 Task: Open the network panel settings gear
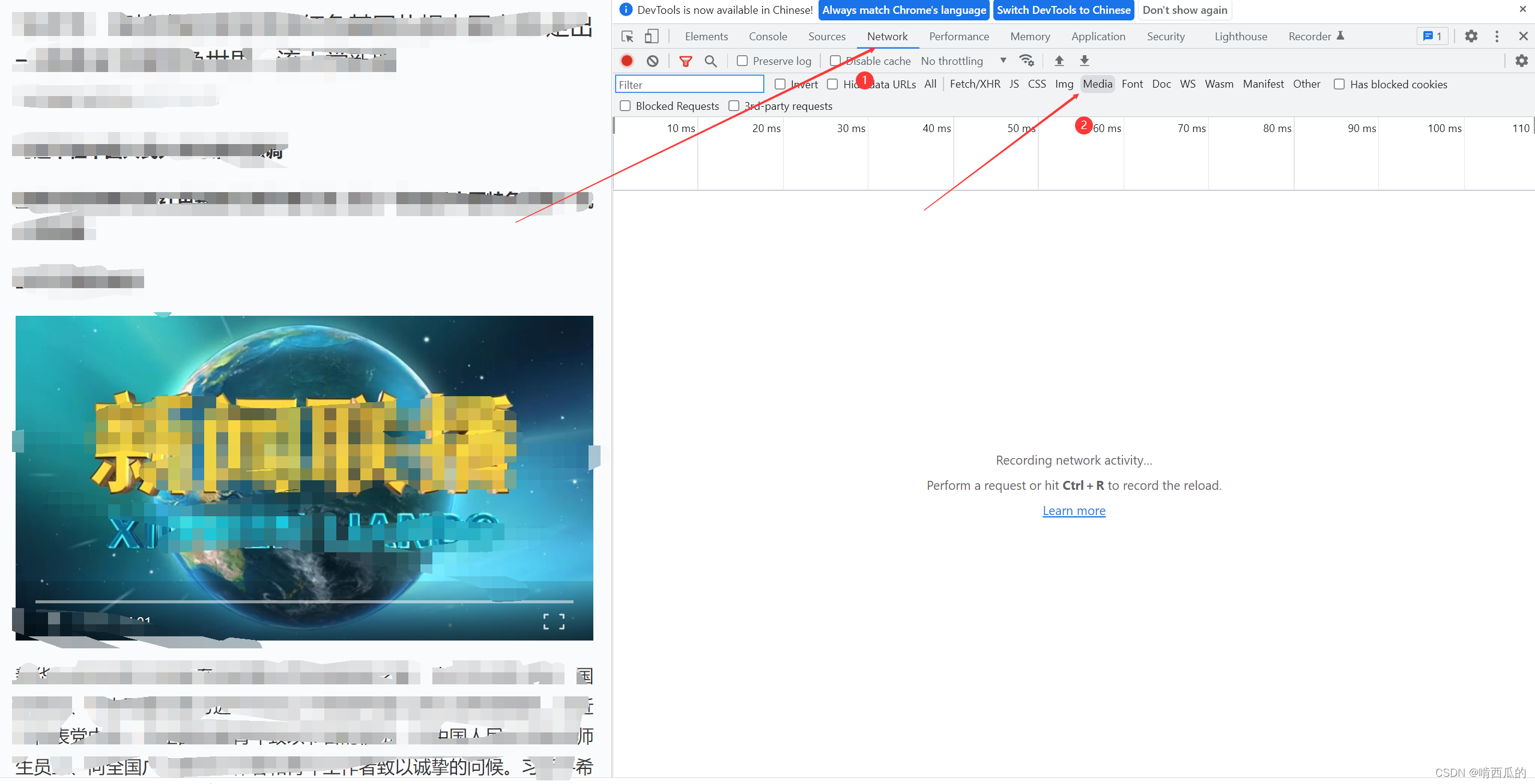(1521, 61)
